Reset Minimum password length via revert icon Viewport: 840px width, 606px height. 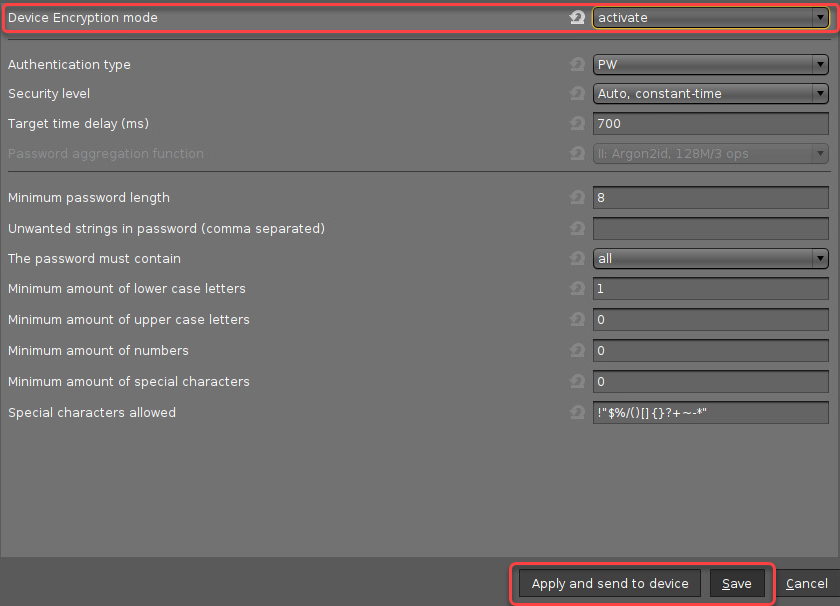pos(577,198)
